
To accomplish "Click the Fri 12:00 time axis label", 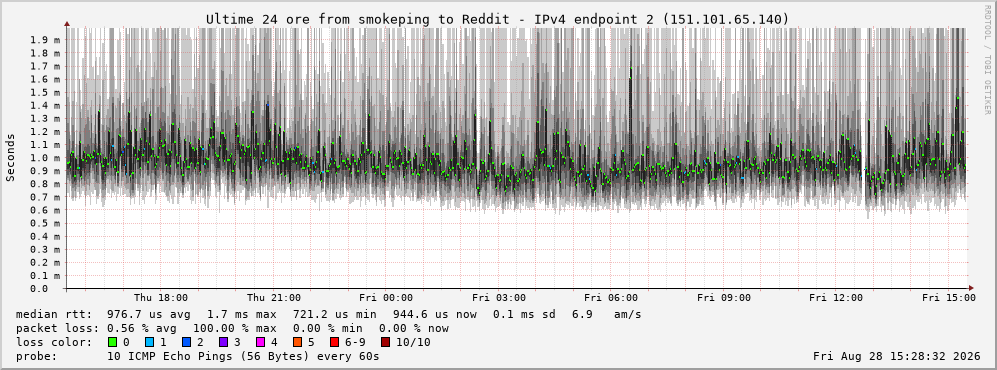I will 836,298.
